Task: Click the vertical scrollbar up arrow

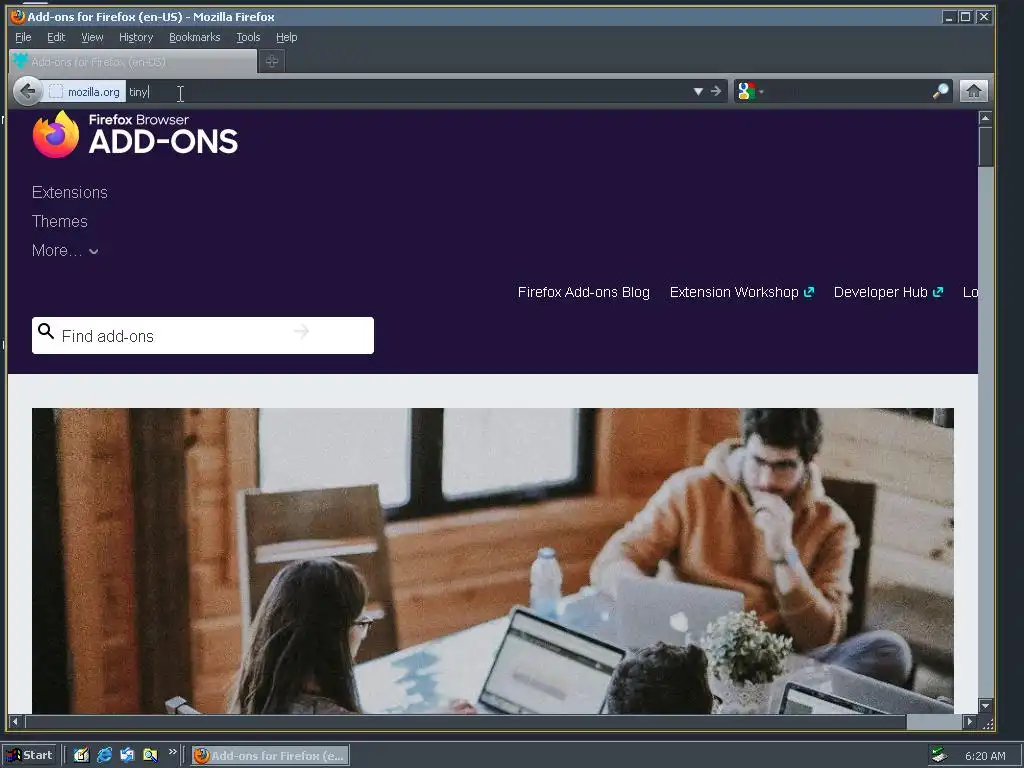Action: click(x=985, y=118)
